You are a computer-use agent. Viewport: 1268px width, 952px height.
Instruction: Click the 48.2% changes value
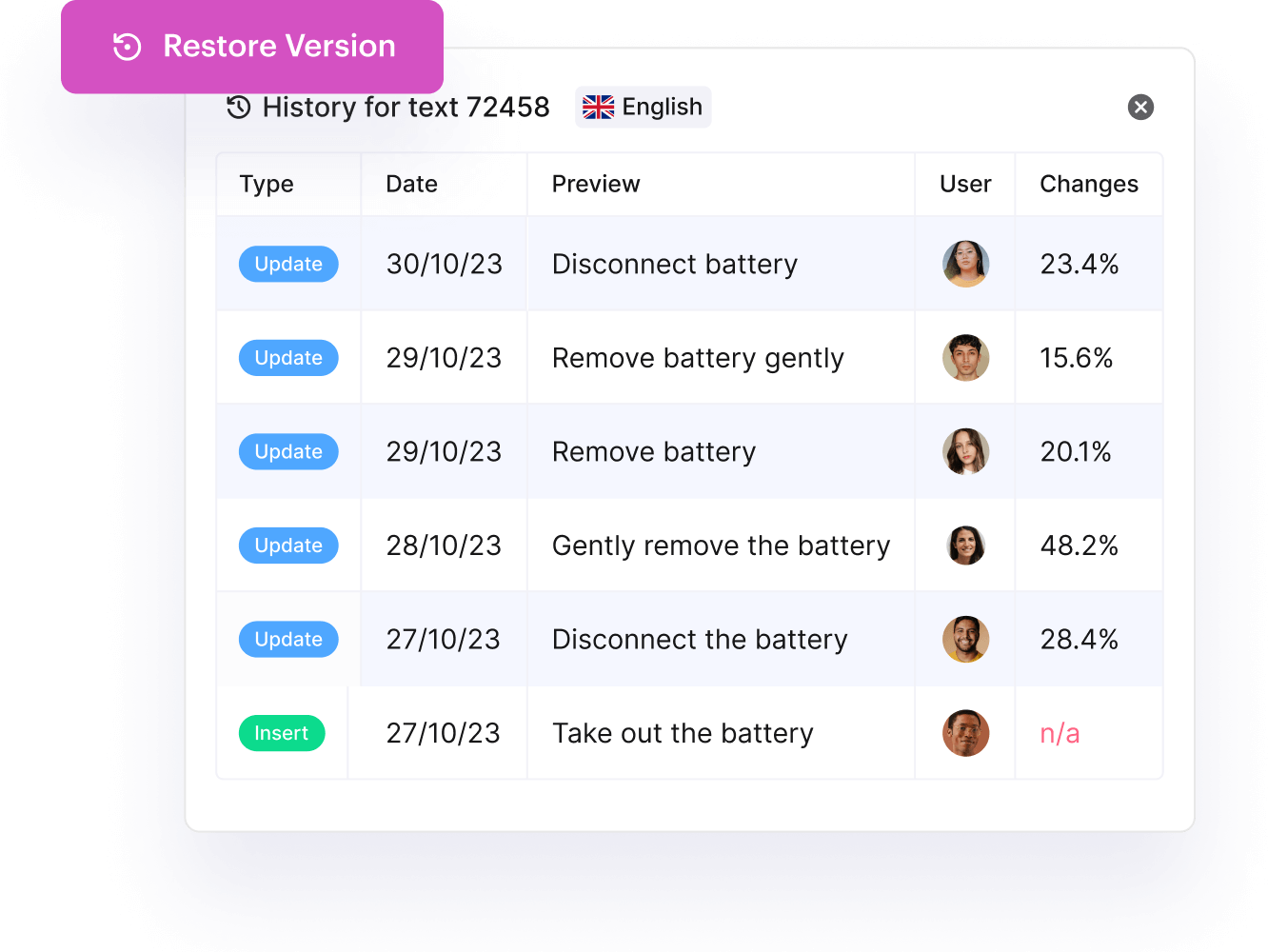[1080, 545]
